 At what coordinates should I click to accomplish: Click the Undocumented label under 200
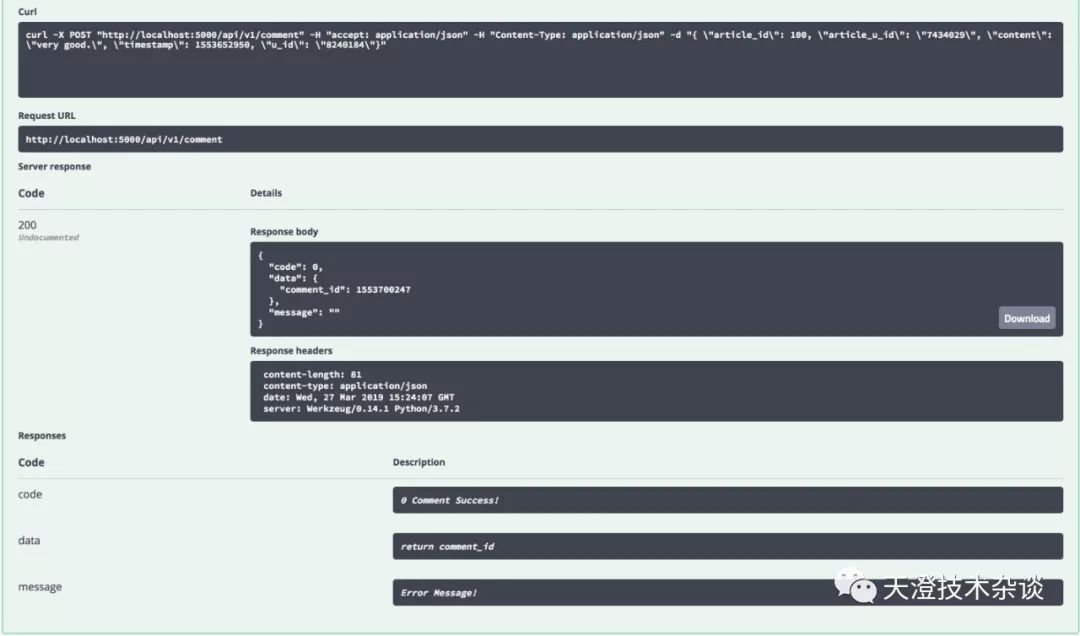(x=48, y=238)
